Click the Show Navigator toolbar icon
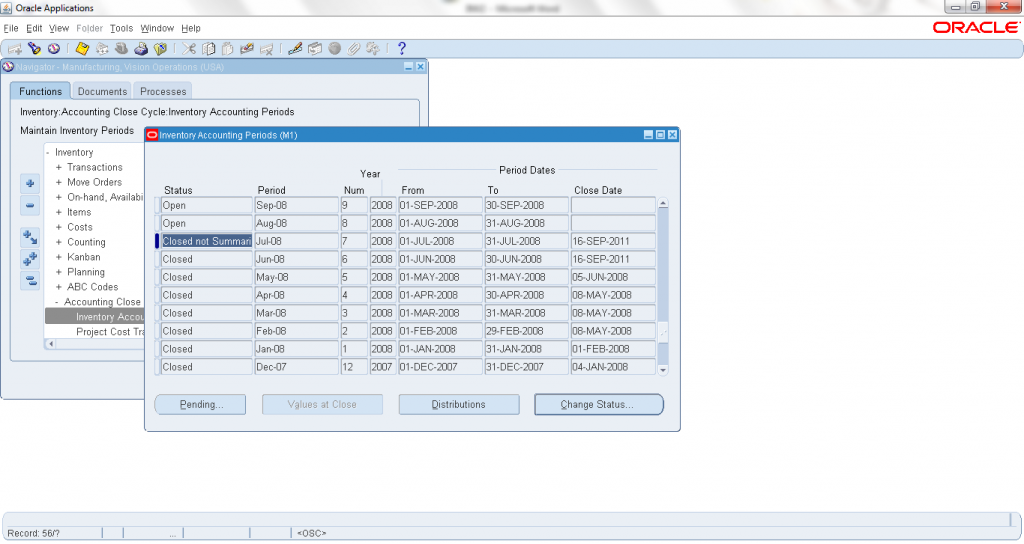Screen dimensions: 1024x544 coord(53,48)
